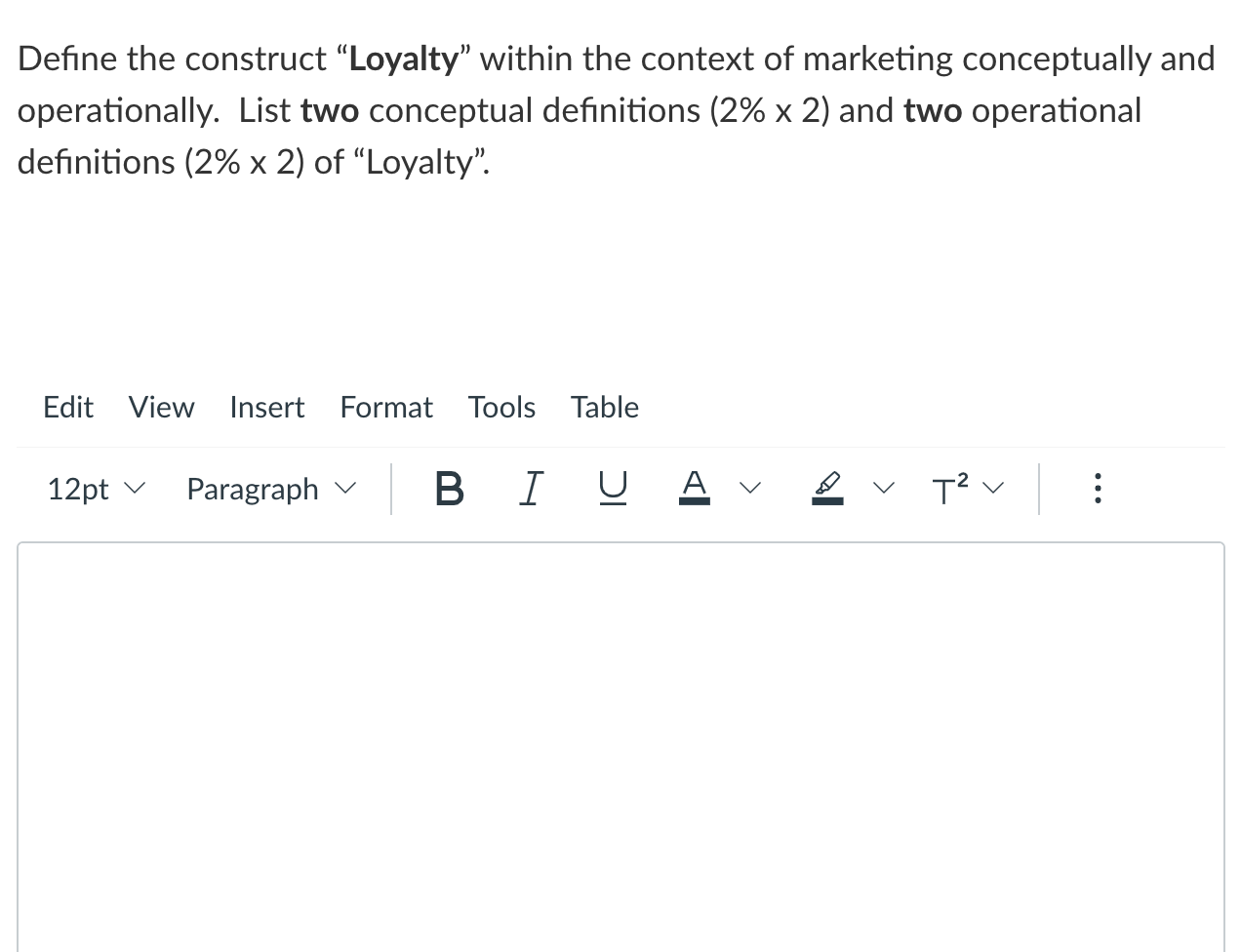1241x952 pixels.
Task: Open the Edit menu
Action: (67, 407)
